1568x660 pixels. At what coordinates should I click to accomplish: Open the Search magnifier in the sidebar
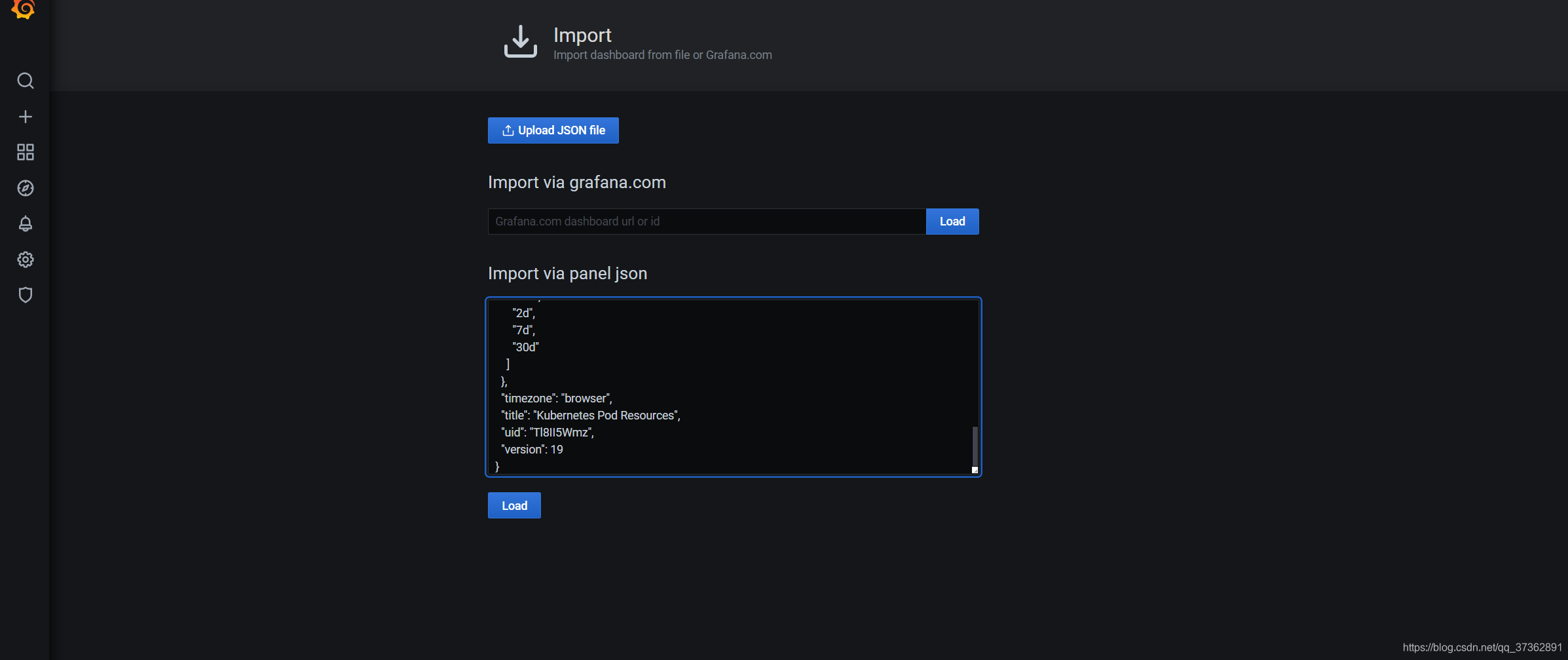(26, 81)
